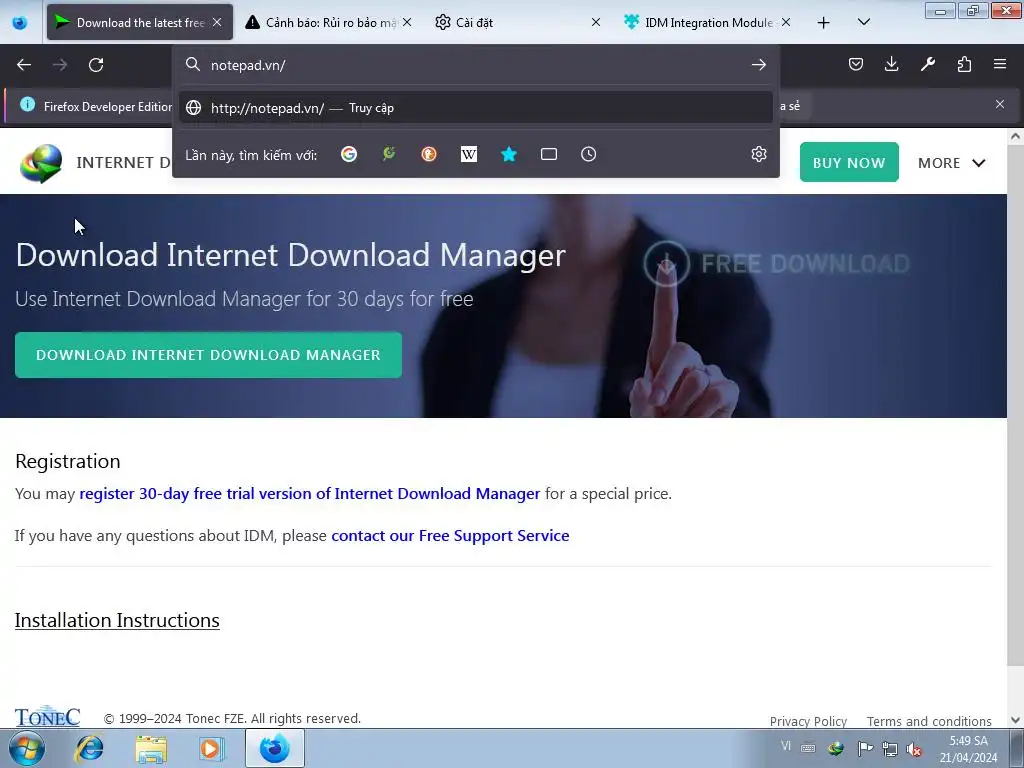The height and width of the screenshot is (768, 1024).
Task: Search this time with Wikipedia
Action: [469, 154]
